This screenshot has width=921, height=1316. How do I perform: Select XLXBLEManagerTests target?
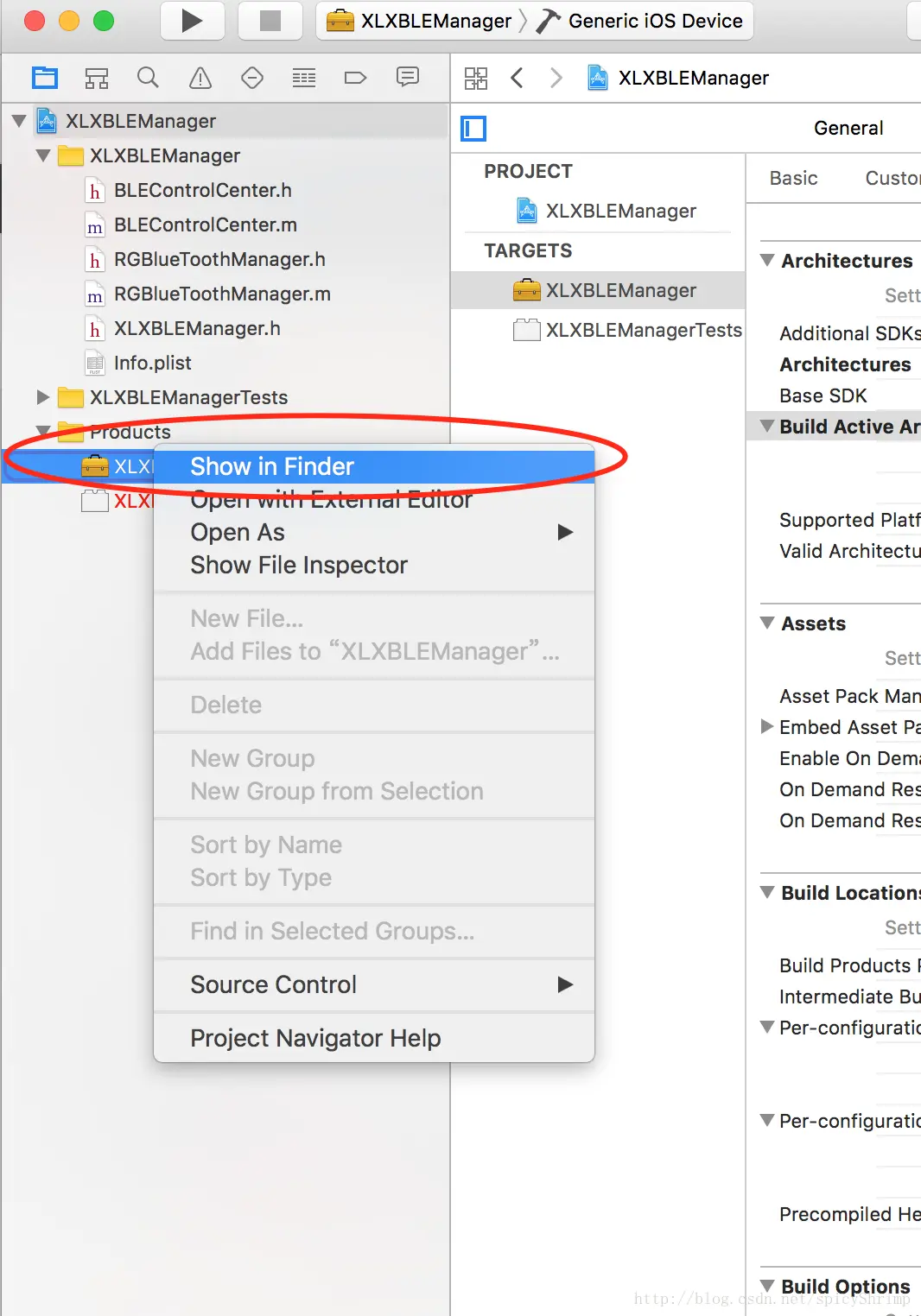point(628,330)
